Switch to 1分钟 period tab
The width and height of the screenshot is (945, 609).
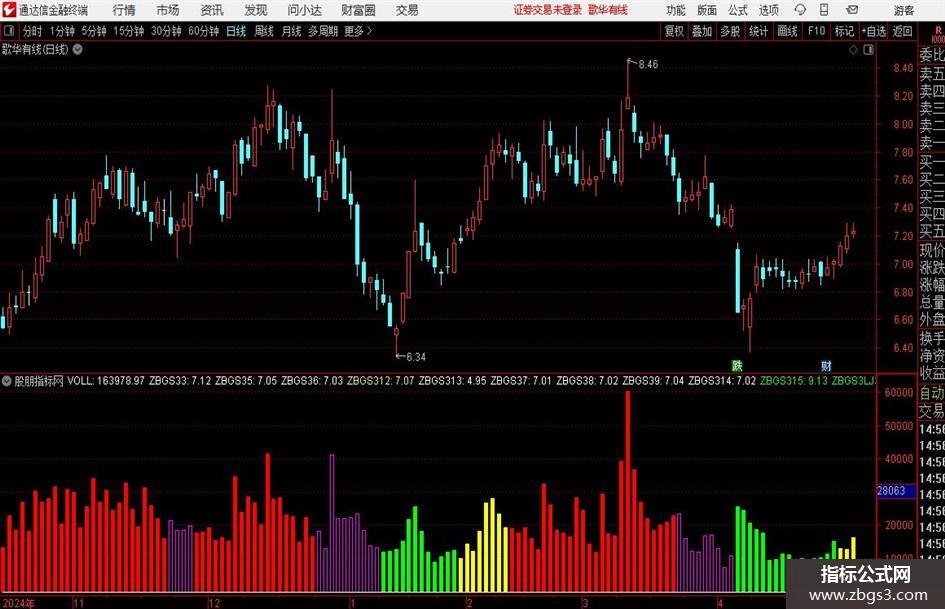tap(61, 31)
